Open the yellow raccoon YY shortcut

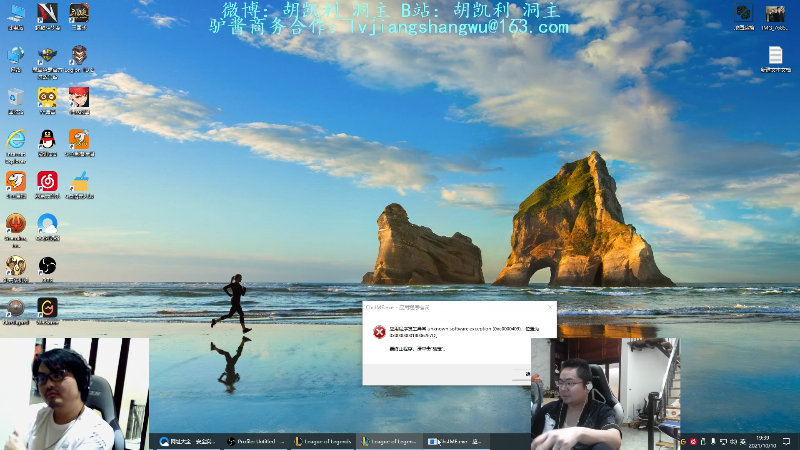pos(47,101)
